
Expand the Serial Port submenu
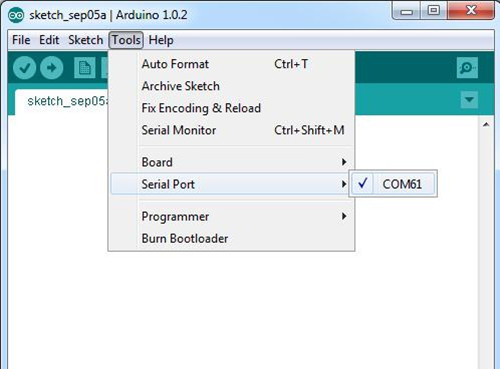(232, 184)
